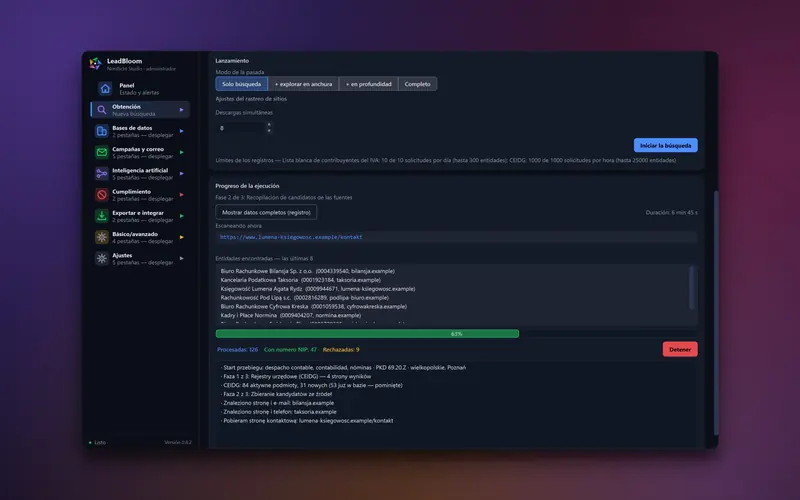Click the Duración: 6 min 45 s text
This screenshot has width=800, height=500.
pyautogui.click(x=671, y=213)
